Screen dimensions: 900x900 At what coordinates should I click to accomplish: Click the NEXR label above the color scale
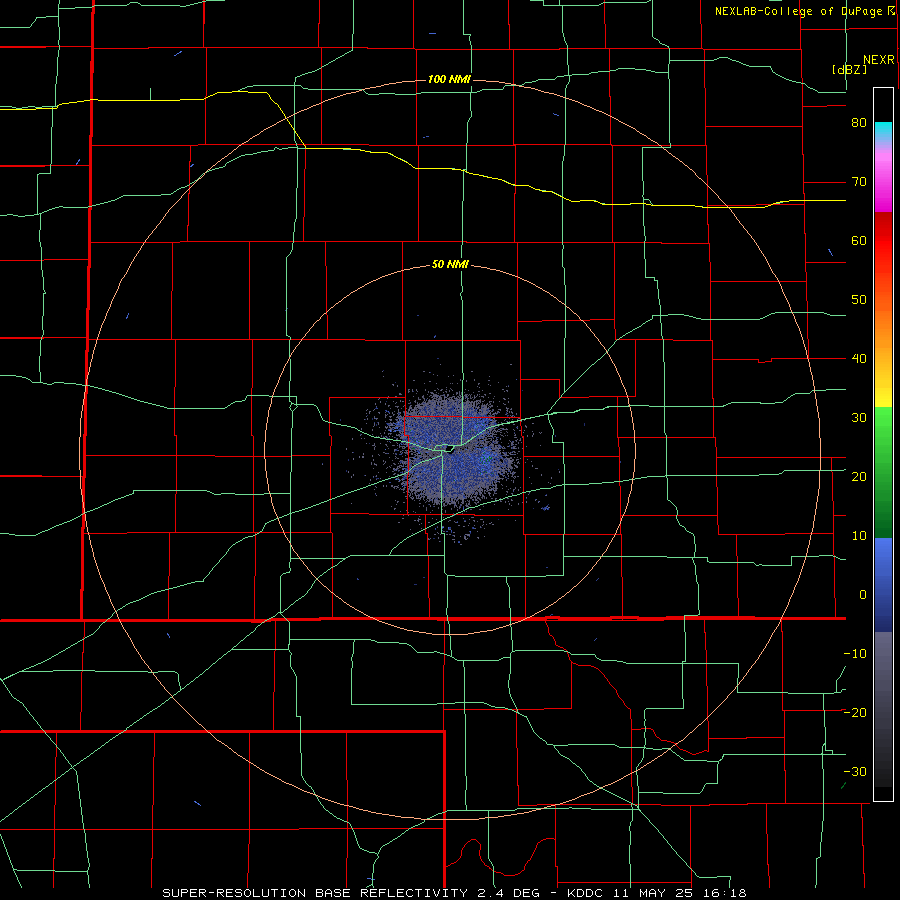coord(879,60)
